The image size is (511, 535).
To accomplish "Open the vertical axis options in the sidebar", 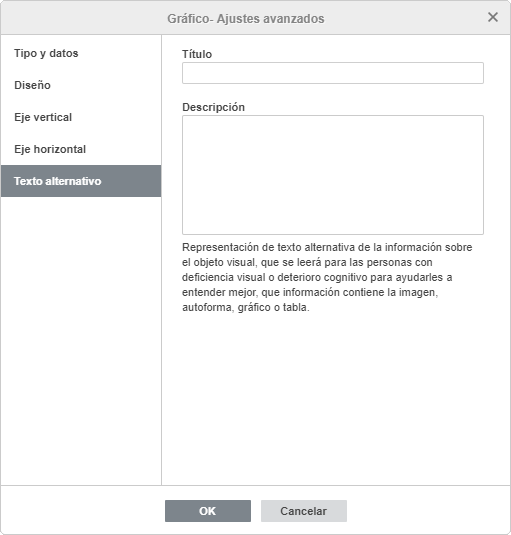I will click(81, 117).
